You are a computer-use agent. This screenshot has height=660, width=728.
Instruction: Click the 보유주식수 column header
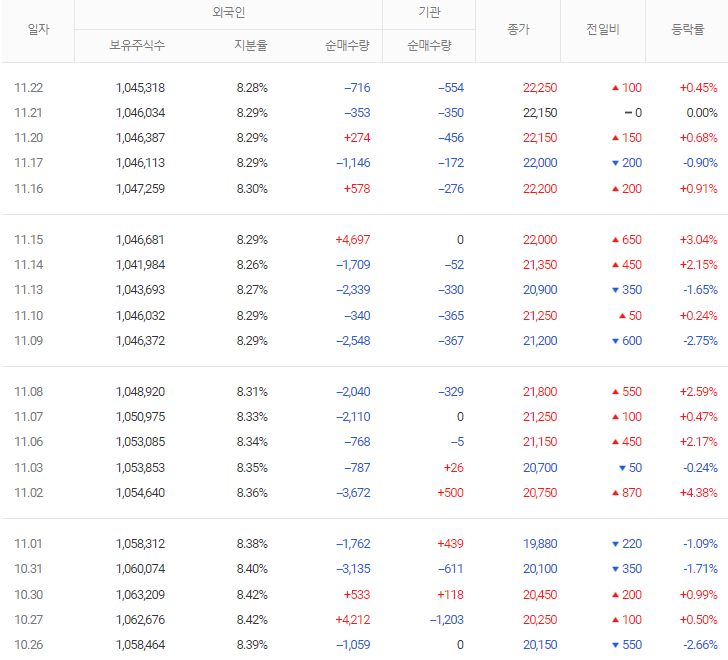coord(137,45)
